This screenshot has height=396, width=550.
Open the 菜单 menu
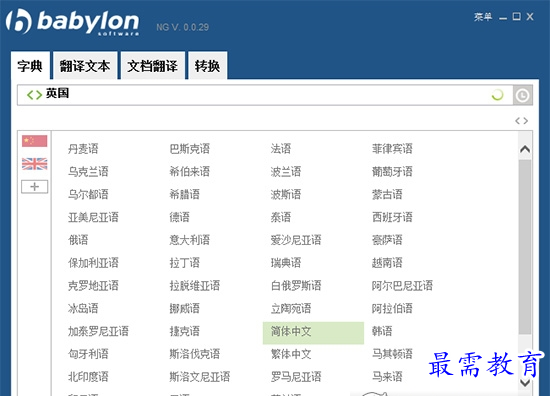click(483, 17)
